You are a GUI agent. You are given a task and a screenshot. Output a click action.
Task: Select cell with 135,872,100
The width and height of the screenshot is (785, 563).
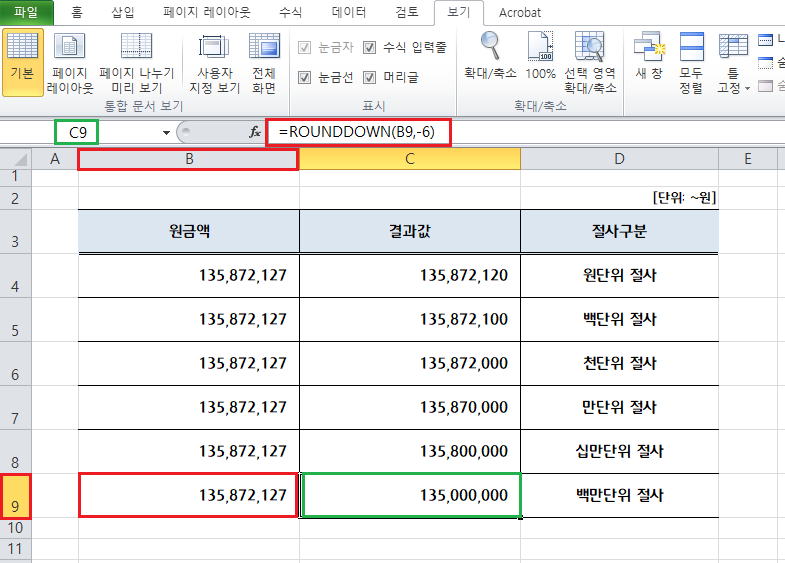pos(410,320)
